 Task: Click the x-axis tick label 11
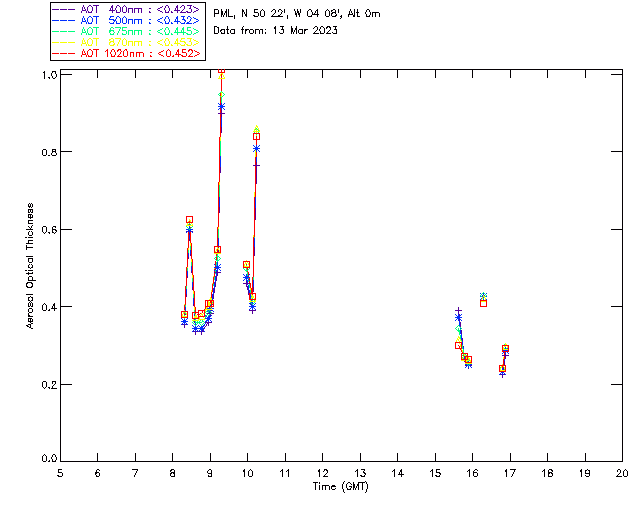(285, 474)
